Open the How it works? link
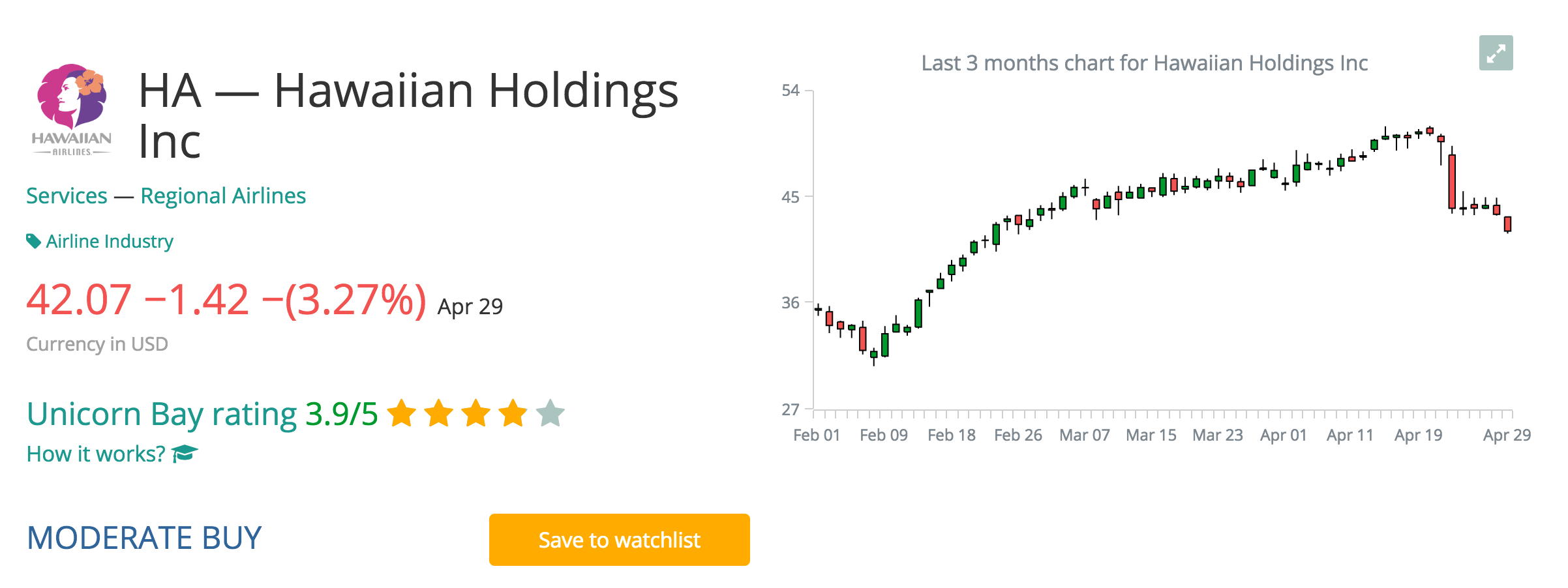The height and width of the screenshot is (588, 1568). tap(96, 454)
